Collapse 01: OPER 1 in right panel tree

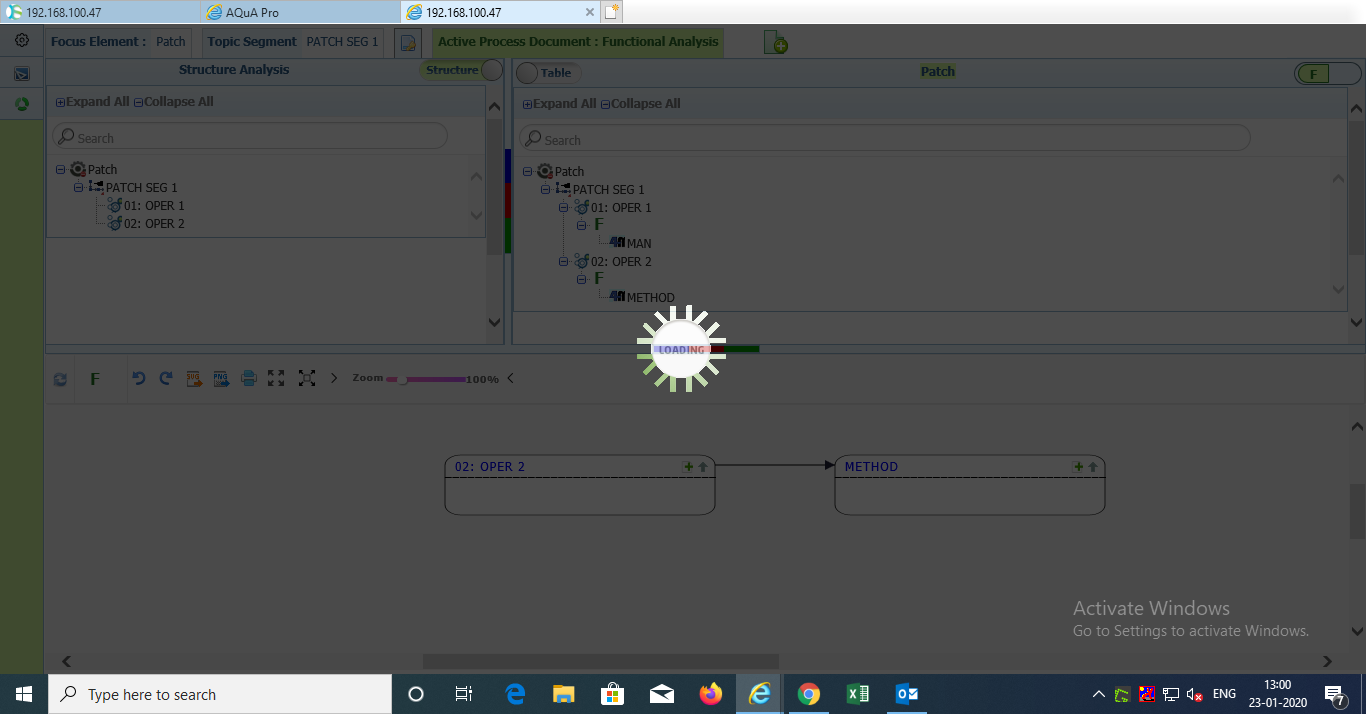[x=563, y=208]
